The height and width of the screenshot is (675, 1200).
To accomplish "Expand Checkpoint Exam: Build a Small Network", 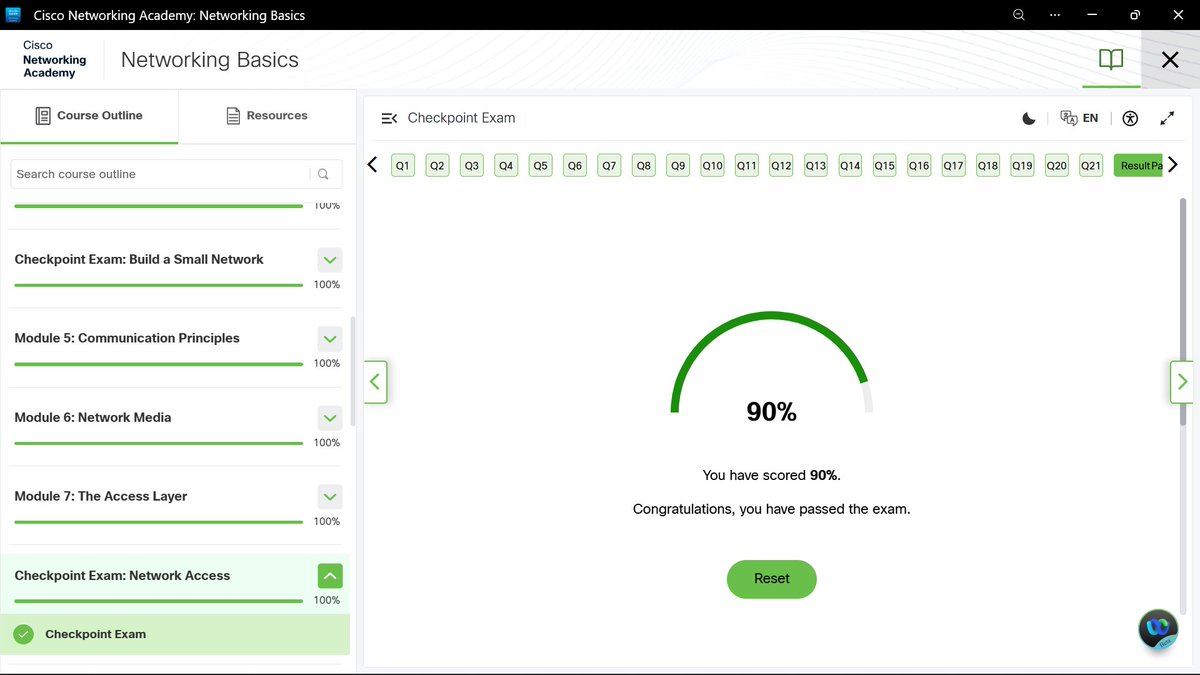I will click(330, 260).
